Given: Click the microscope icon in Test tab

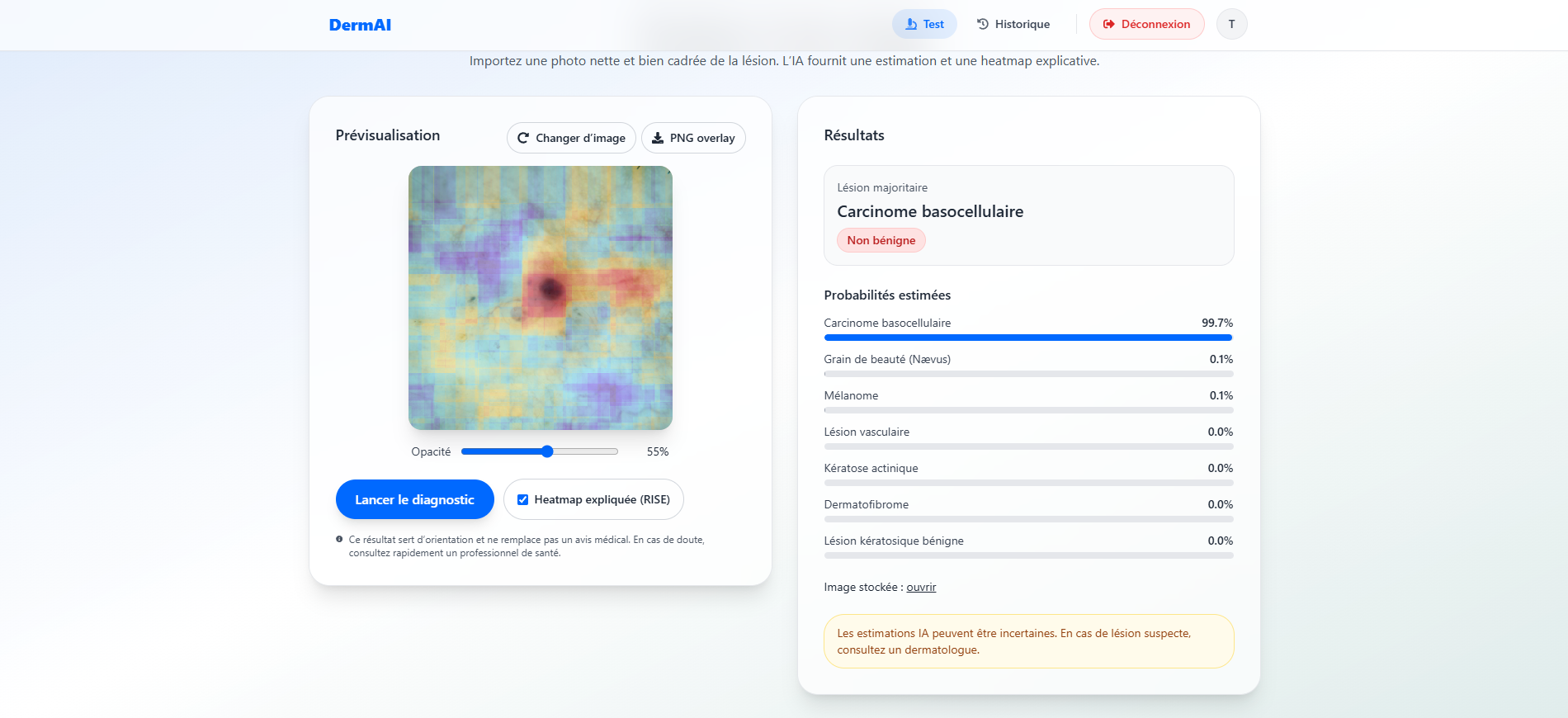Looking at the screenshot, I should 911,24.
